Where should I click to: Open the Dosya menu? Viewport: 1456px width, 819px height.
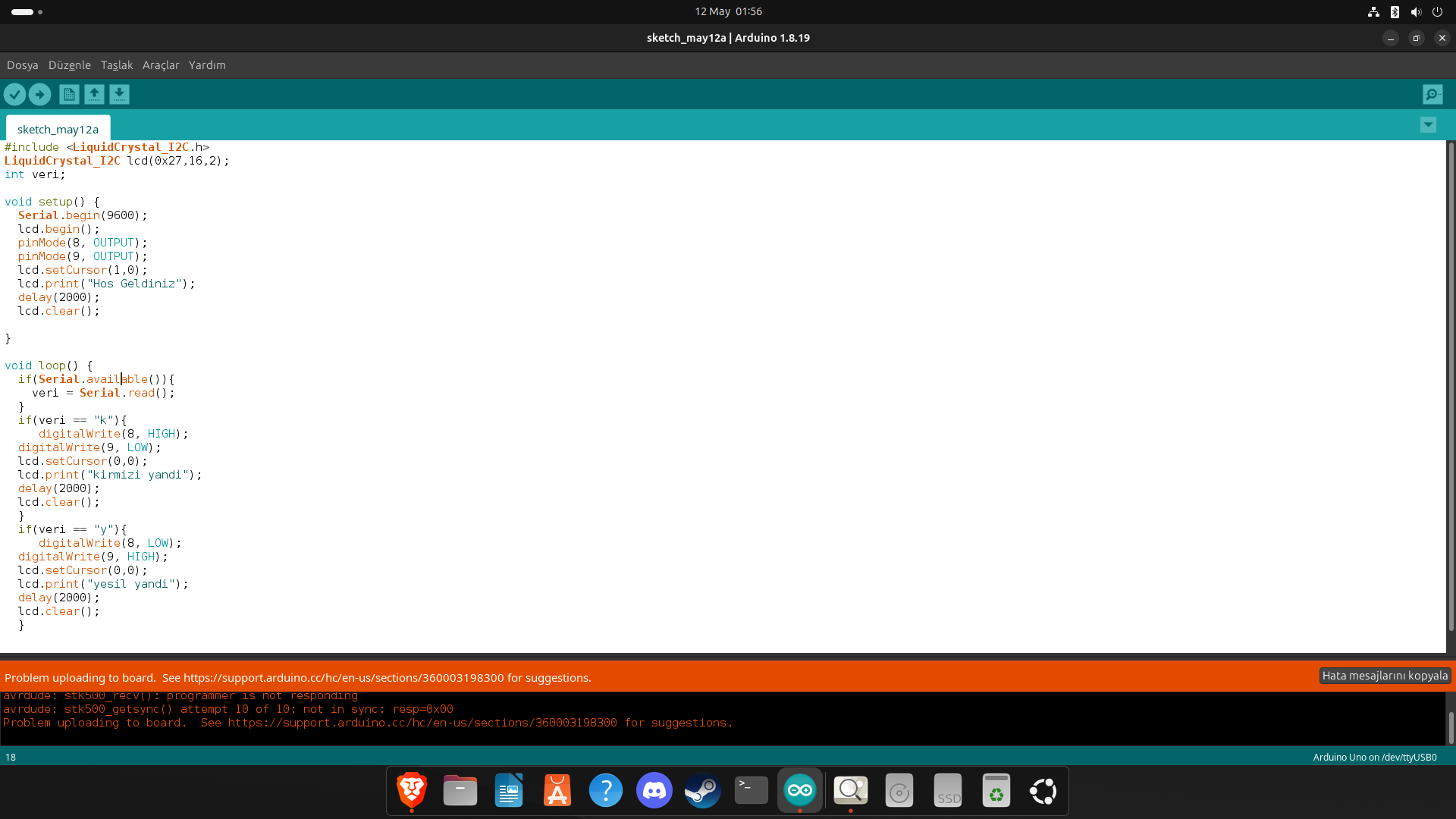22,65
